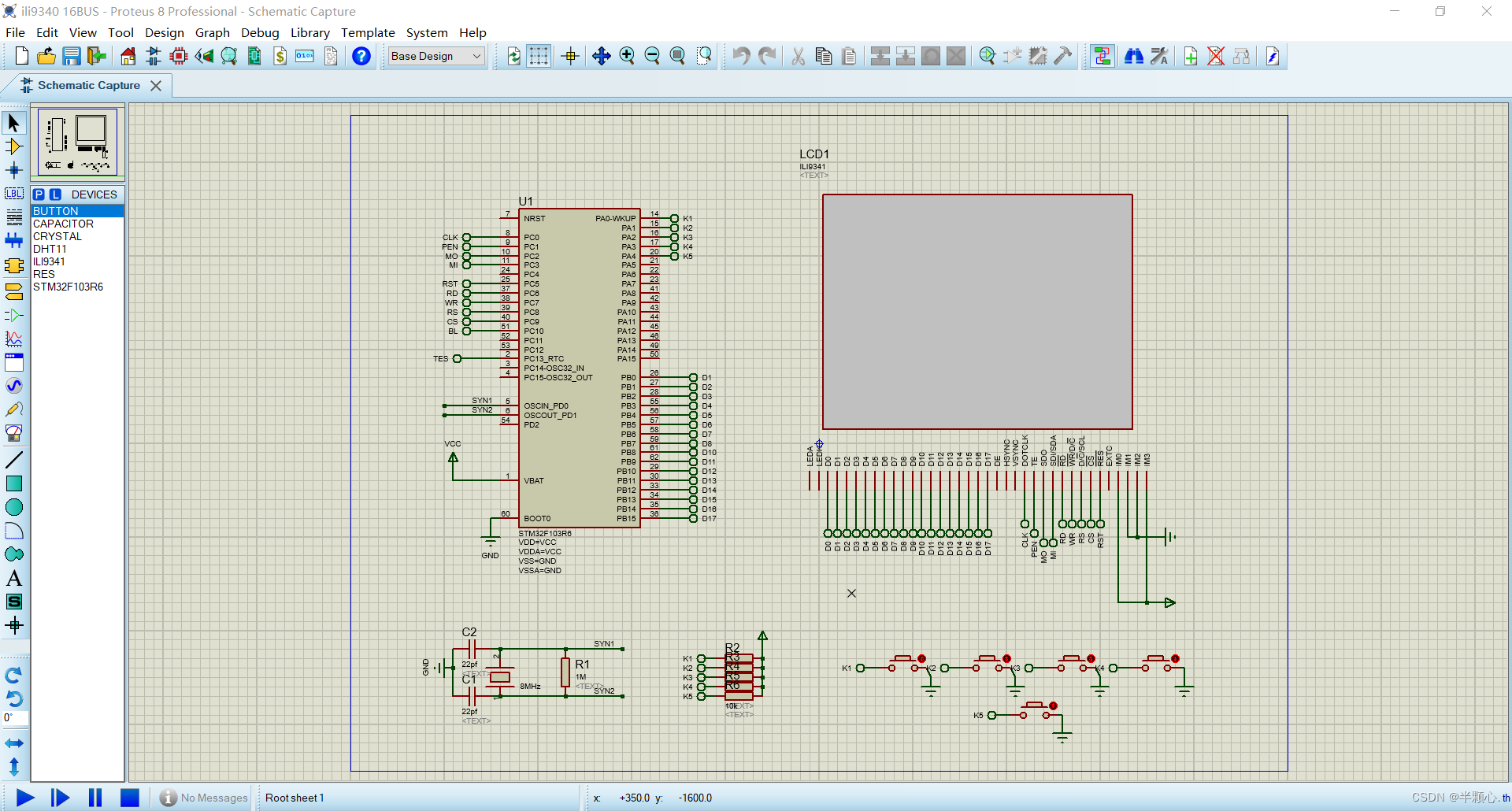Select the Graph Mode tool
The image size is (1512, 811).
[13, 339]
